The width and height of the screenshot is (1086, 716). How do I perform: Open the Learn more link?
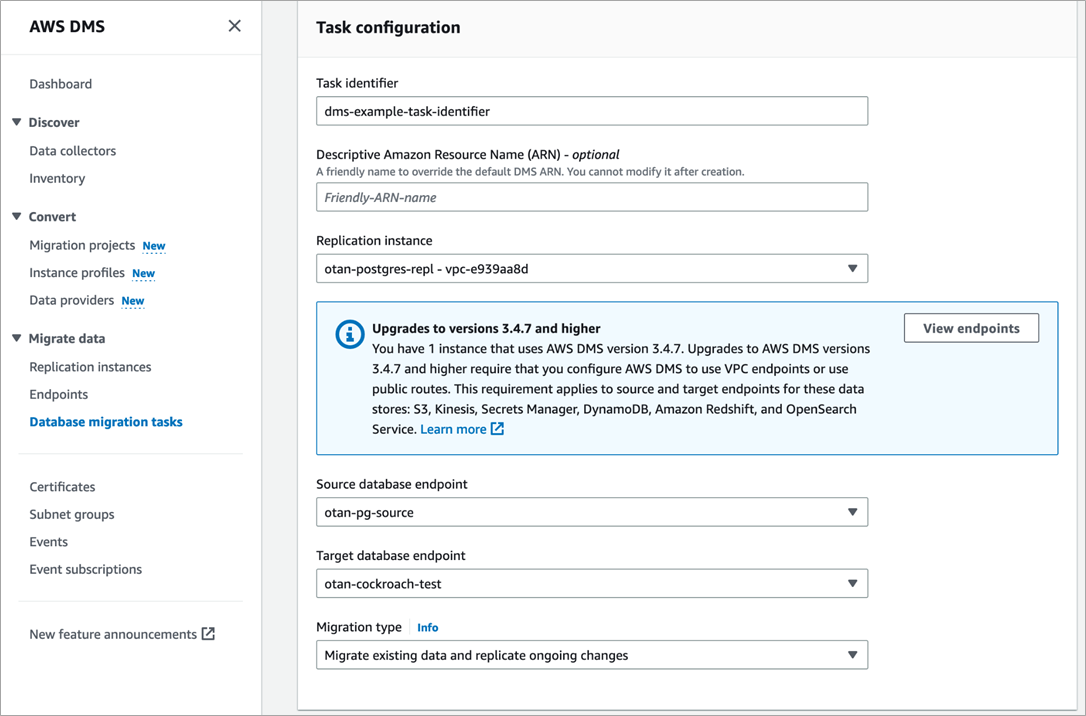coord(453,429)
